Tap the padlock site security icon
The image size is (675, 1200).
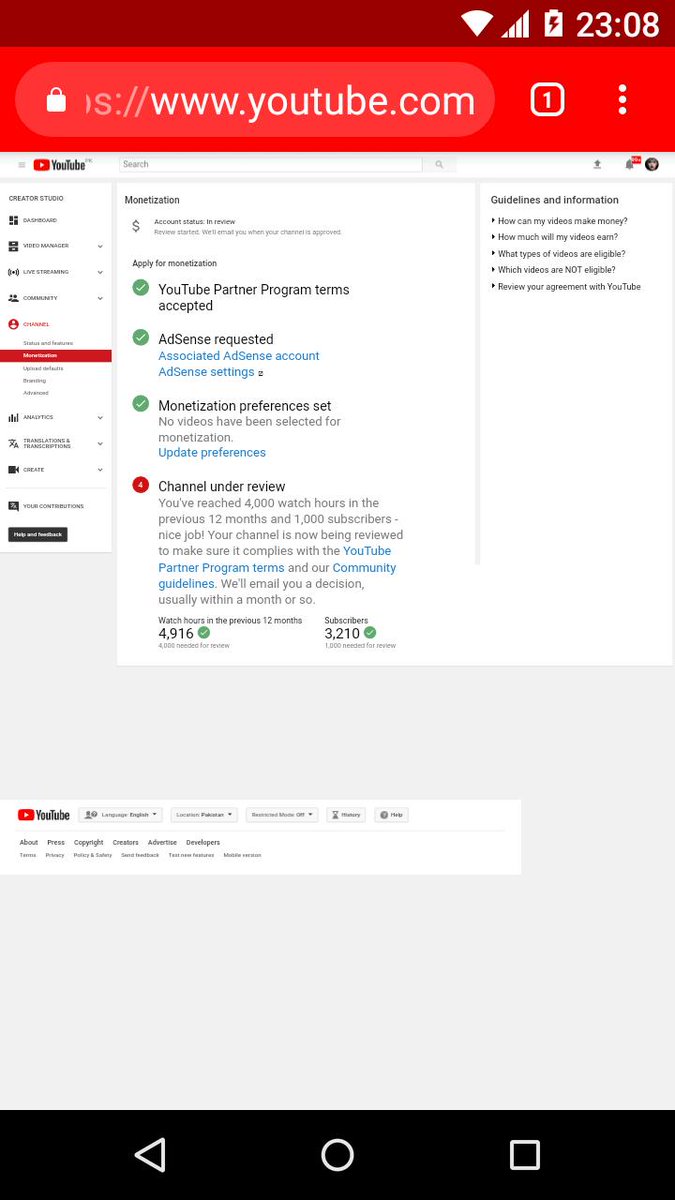coord(57,100)
